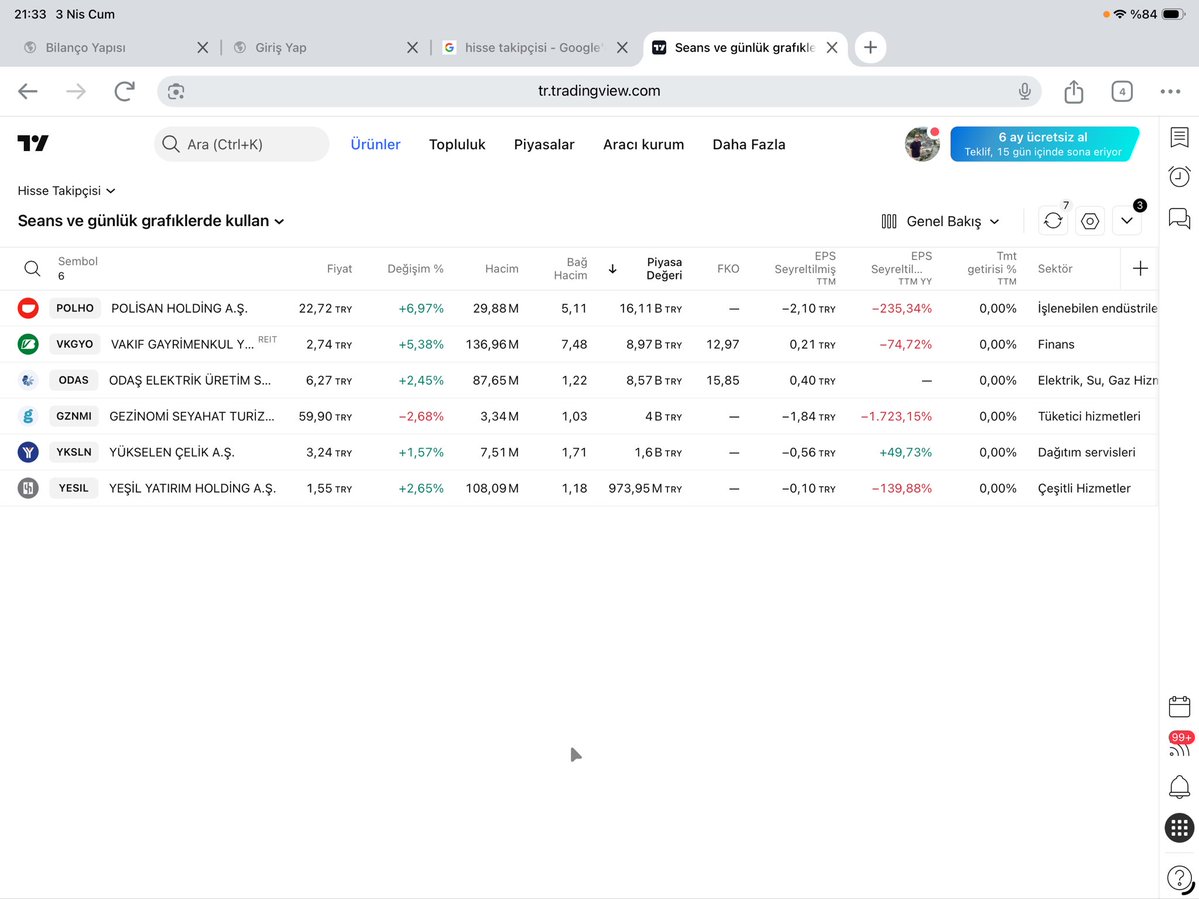Open the VKGYO ticker symbol
Screen dimensions: 1199x899
click(75, 344)
